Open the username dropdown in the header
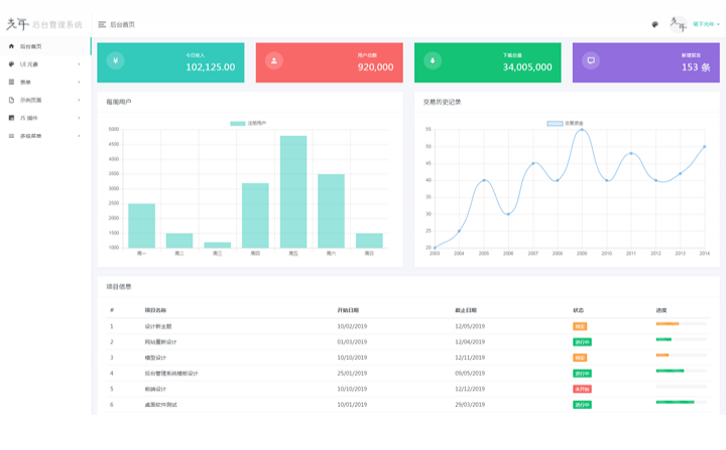 706,24
